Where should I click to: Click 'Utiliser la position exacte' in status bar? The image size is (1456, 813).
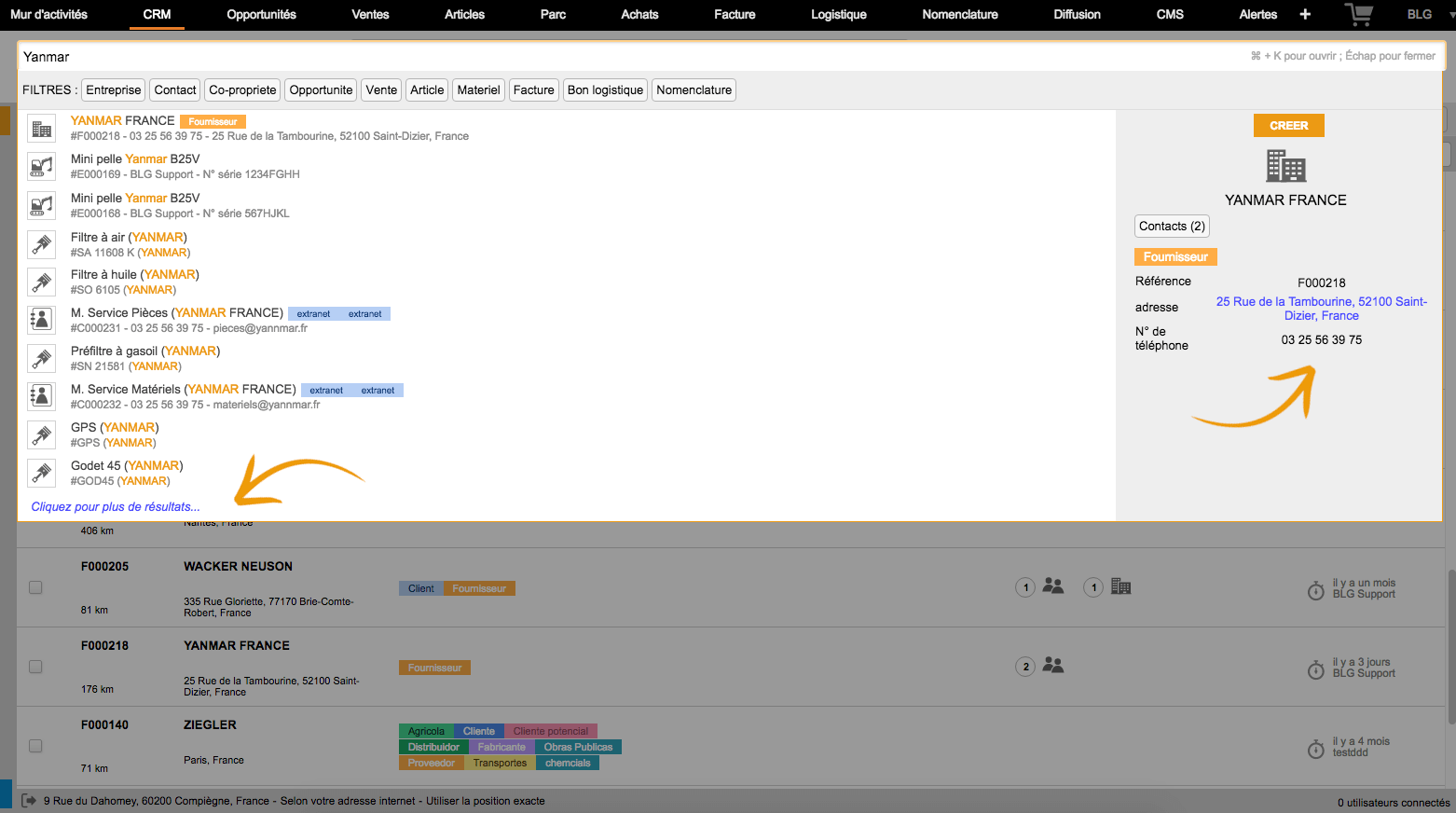[485, 801]
